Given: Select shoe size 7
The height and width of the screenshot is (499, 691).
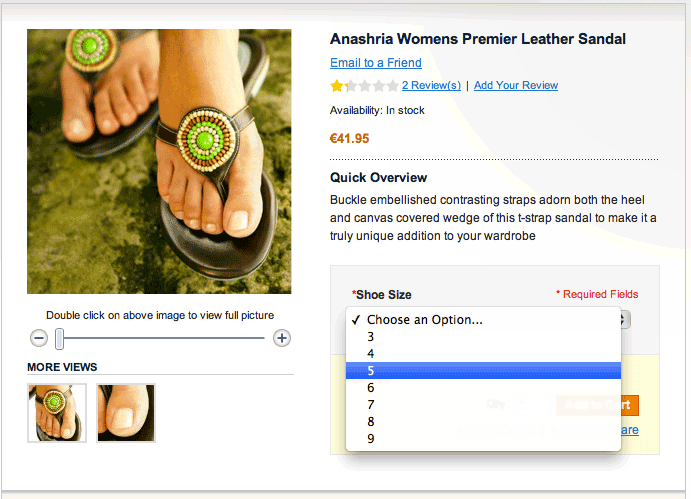Looking at the screenshot, I should [x=371, y=405].
